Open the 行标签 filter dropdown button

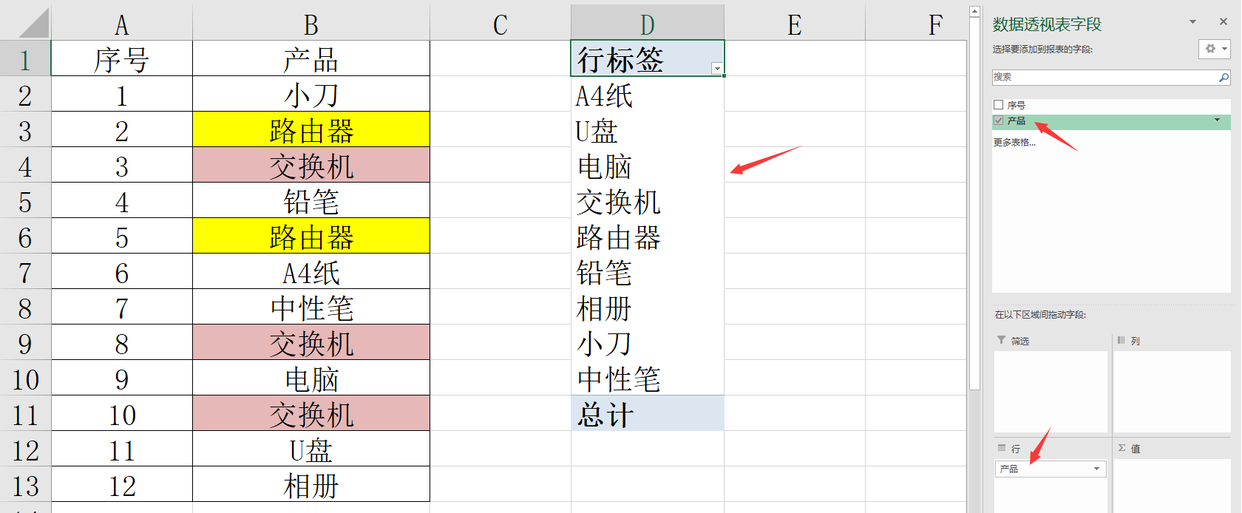[717, 68]
